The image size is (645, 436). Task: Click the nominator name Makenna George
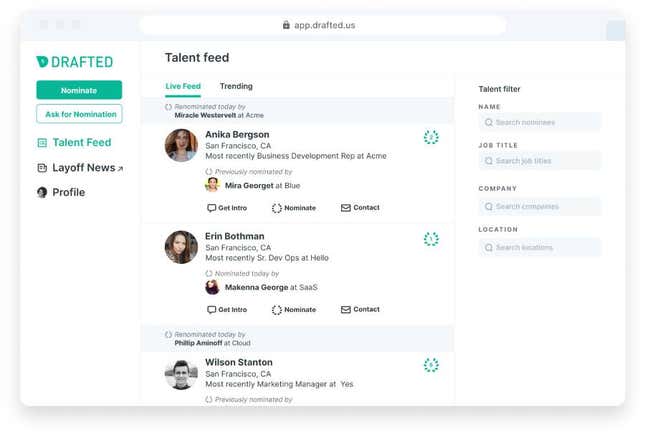coord(256,288)
